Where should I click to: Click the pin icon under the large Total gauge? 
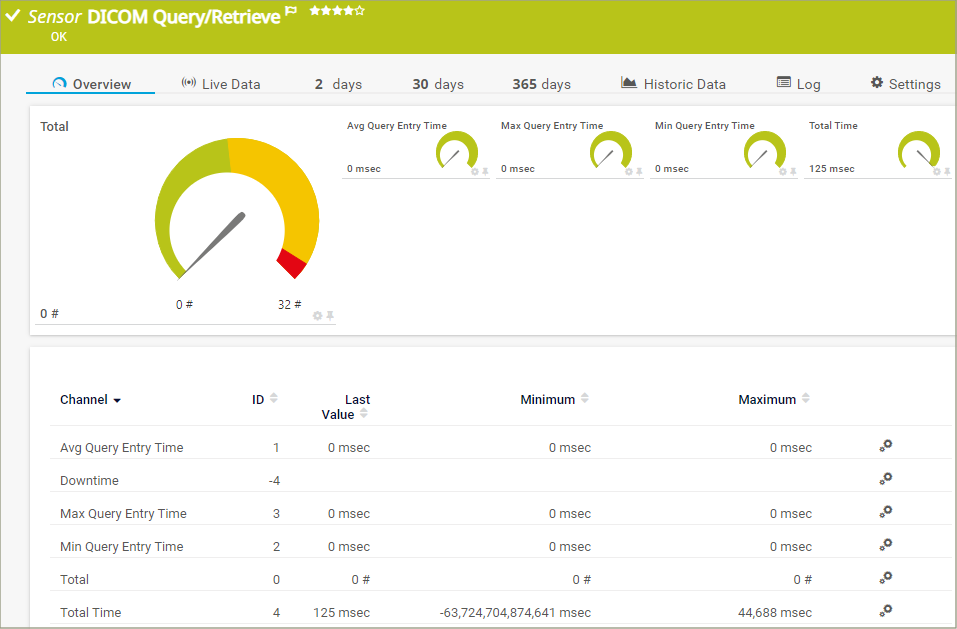(330, 315)
